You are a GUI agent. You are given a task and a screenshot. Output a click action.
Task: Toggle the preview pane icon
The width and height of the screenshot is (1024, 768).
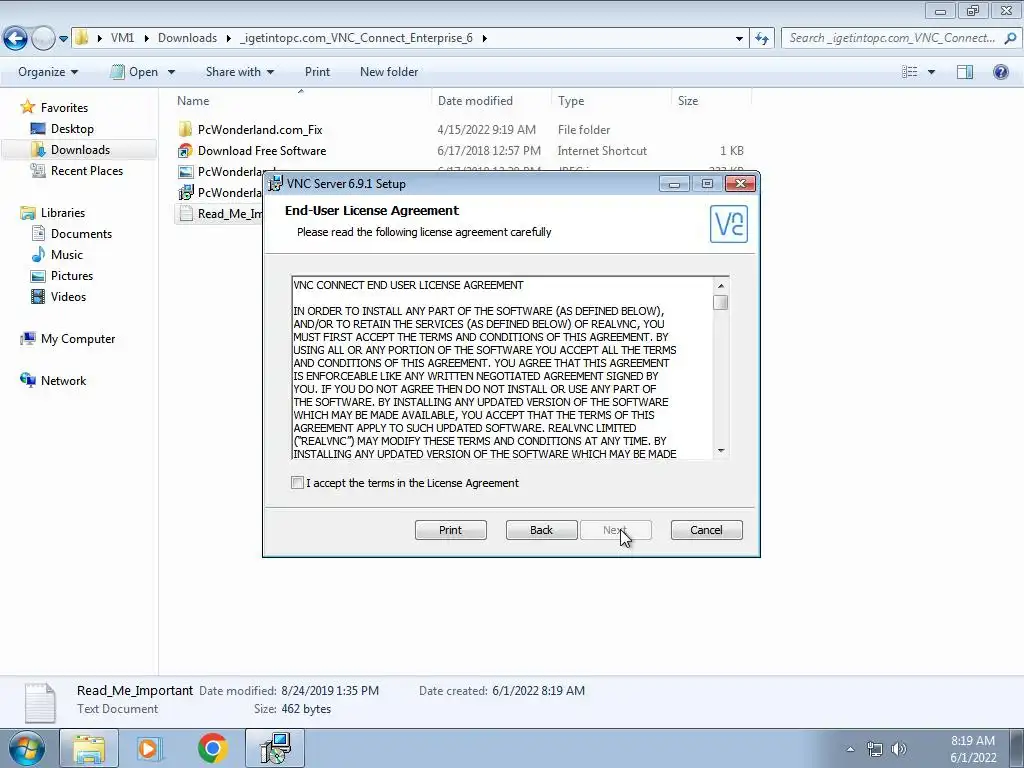click(x=965, y=72)
